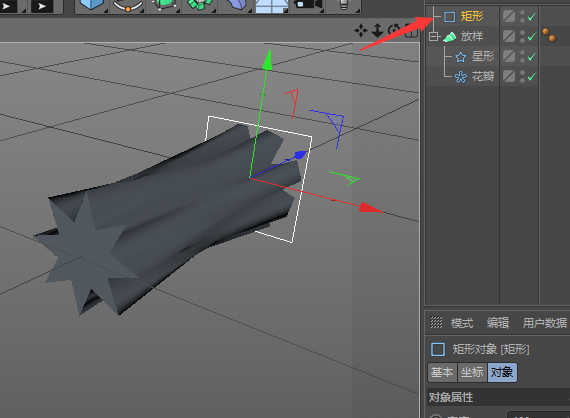Collapse the 放样 loft object tree
Viewport: 570px width, 418px height.
[x=433, y=36]
